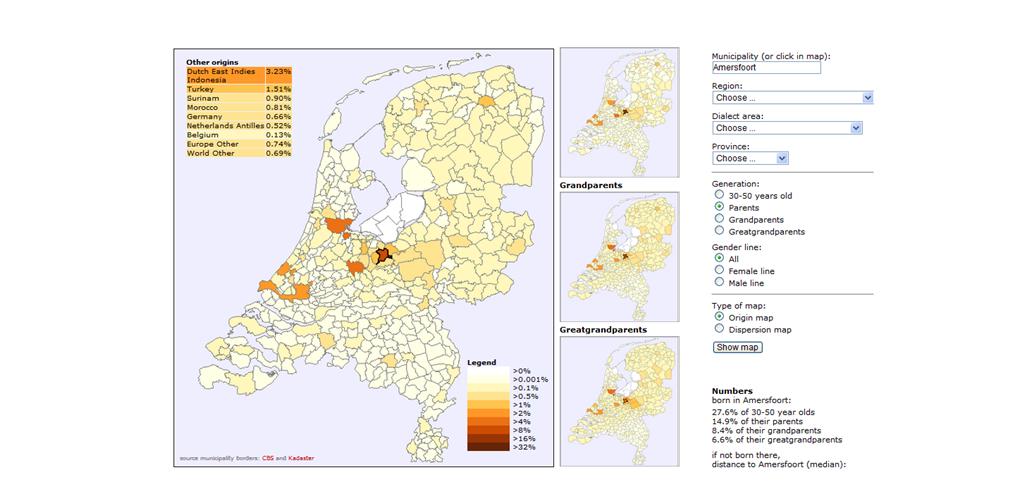The width and height of the screenshot is (1016, 498).
Task: Click the Grandparents heading label
Action: [x=591, y=185]
